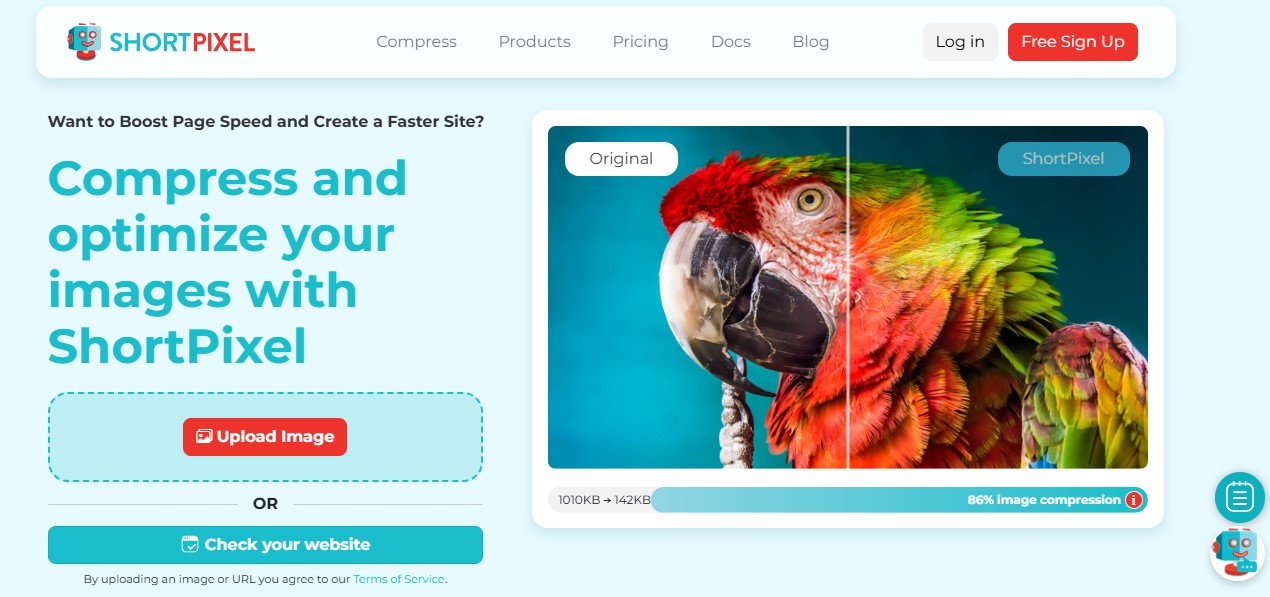The width and height of the screenshot is (1270, 597).
Task: Select the Original label on comparison image
Action: pyautogui.click(x=621, y=159)
